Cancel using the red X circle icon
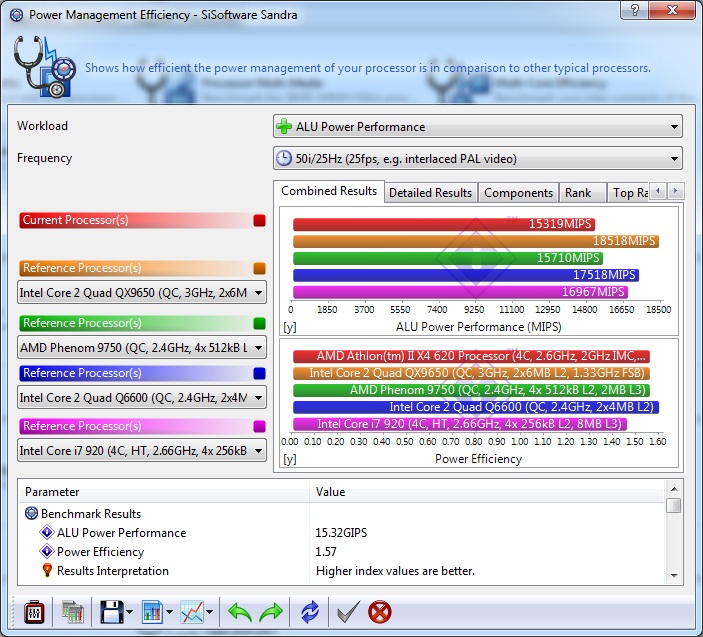The height and width of the screenshot is (637, 703). pyautogui.click(x=380, y=612)
